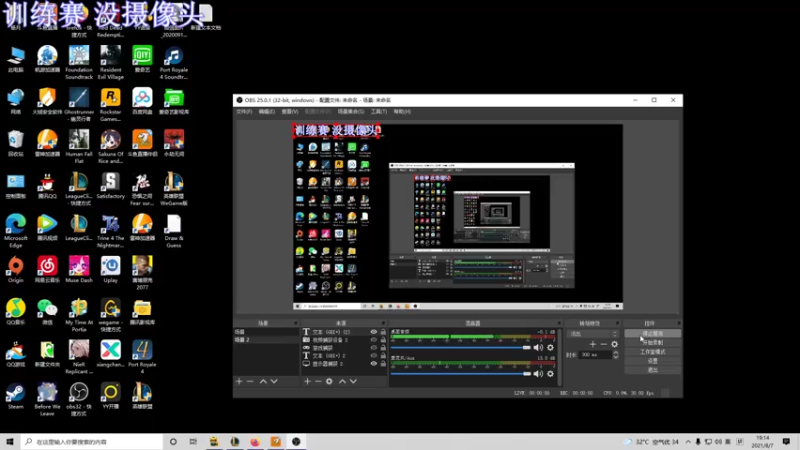Mute the 麦克风/Aux audio channel
The image size is (800, 450).
[538, 374]
